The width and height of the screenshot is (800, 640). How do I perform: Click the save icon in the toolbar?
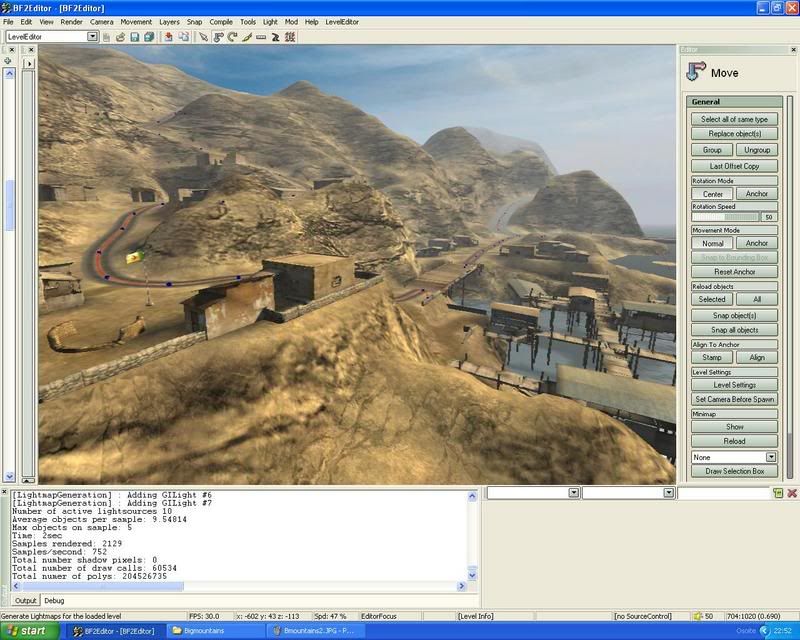[134, 37]
